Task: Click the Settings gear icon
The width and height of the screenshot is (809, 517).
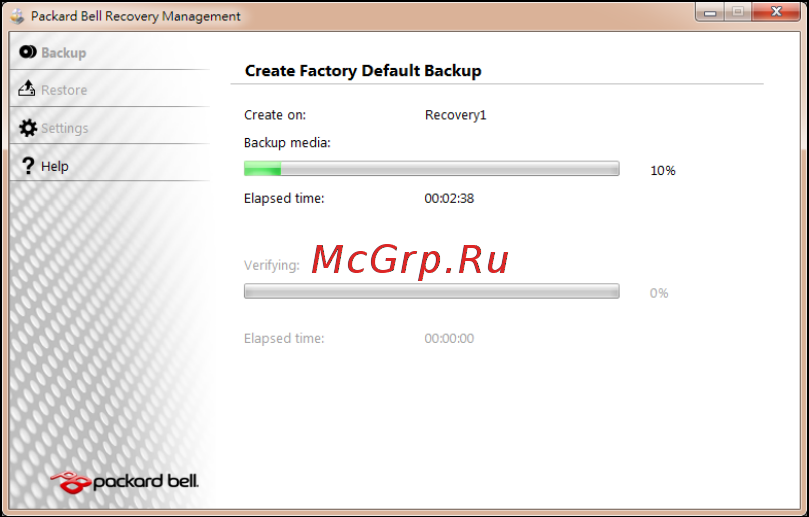Action: pyautogui.click(x=28, y=127)
